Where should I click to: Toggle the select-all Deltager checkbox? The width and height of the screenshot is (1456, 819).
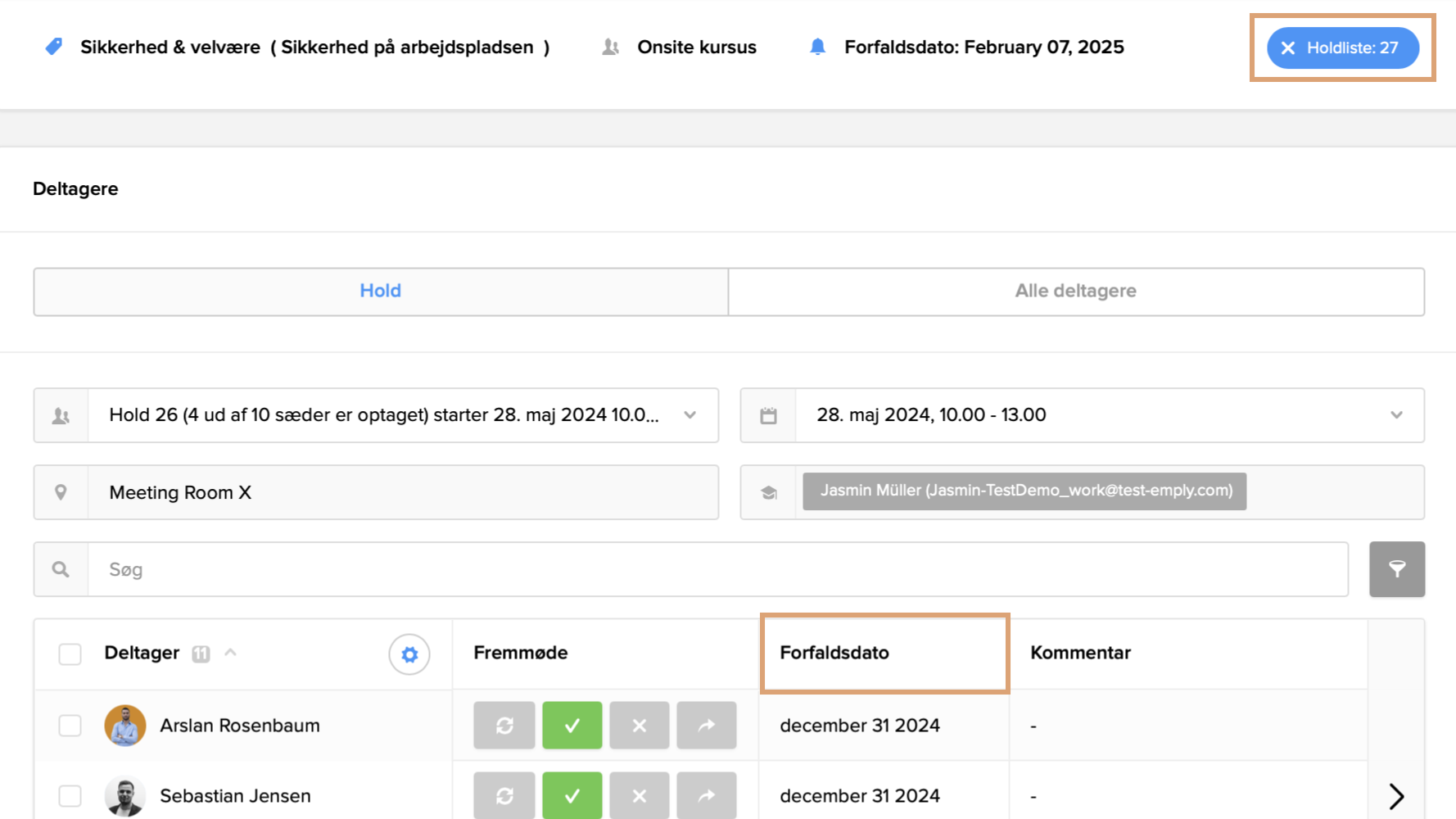(70, 654)
